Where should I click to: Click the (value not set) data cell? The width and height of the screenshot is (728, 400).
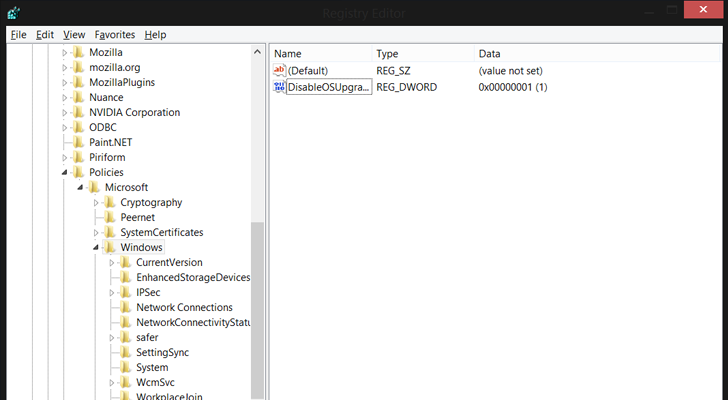pos(510,71)
